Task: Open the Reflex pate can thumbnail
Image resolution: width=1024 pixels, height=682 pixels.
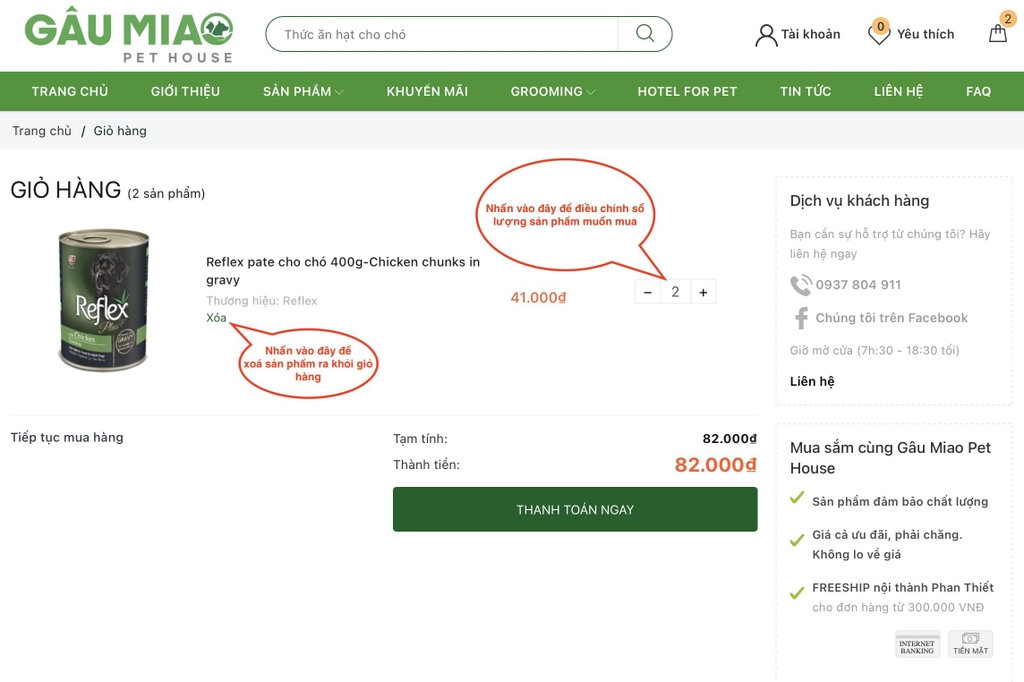Action: pyautogui.click(x=103, y=300)
